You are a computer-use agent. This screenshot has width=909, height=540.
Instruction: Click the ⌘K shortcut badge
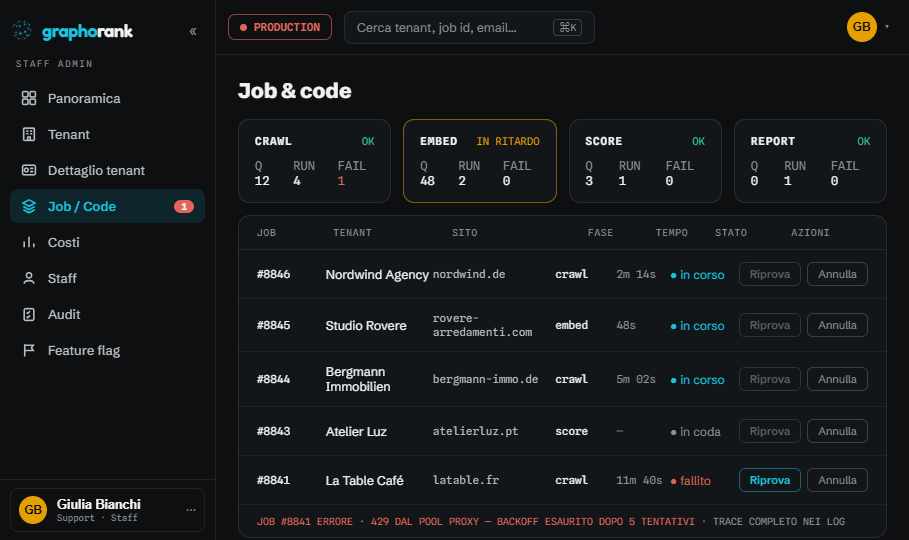coord(568,27)
